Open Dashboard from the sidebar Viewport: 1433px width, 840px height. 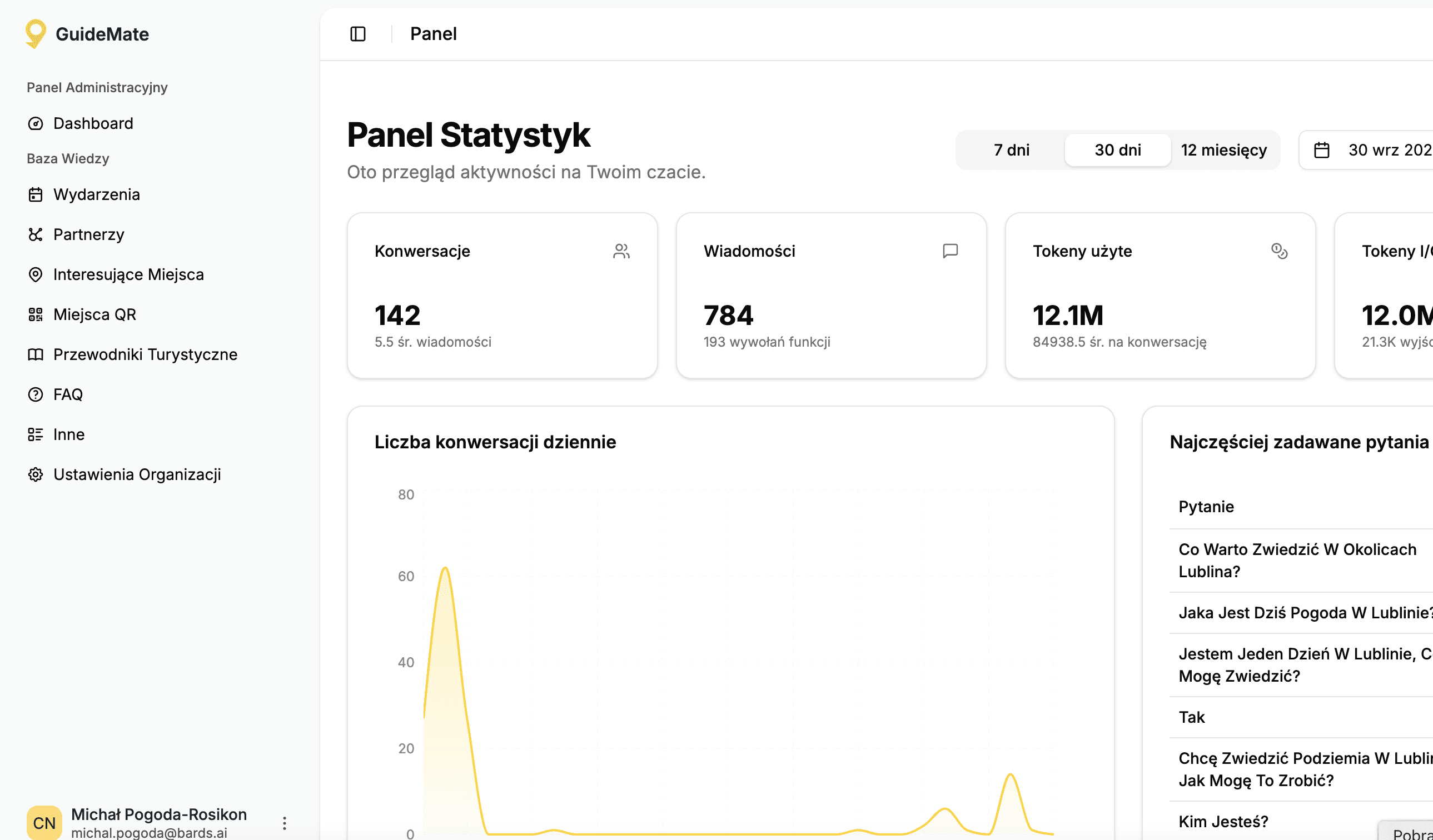tap(93, 123)
